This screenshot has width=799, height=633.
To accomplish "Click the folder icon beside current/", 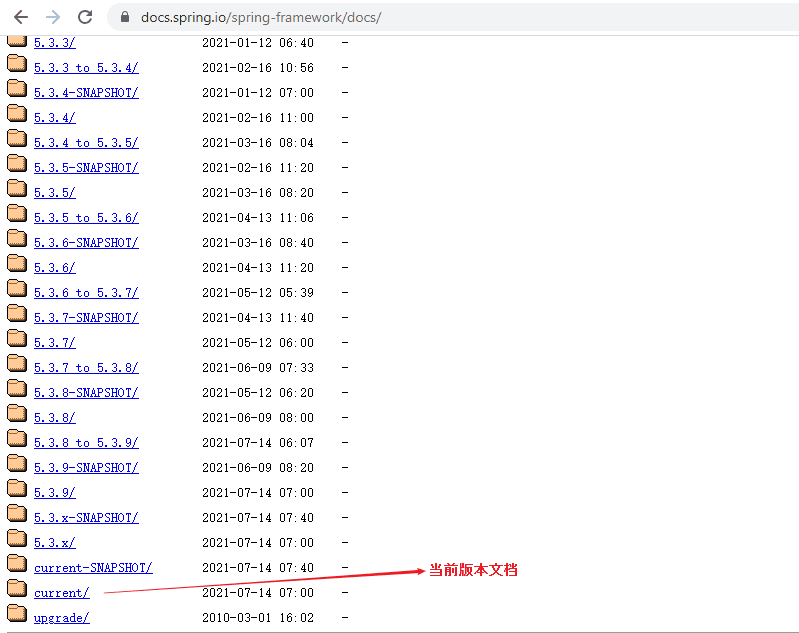I will 17,588.
